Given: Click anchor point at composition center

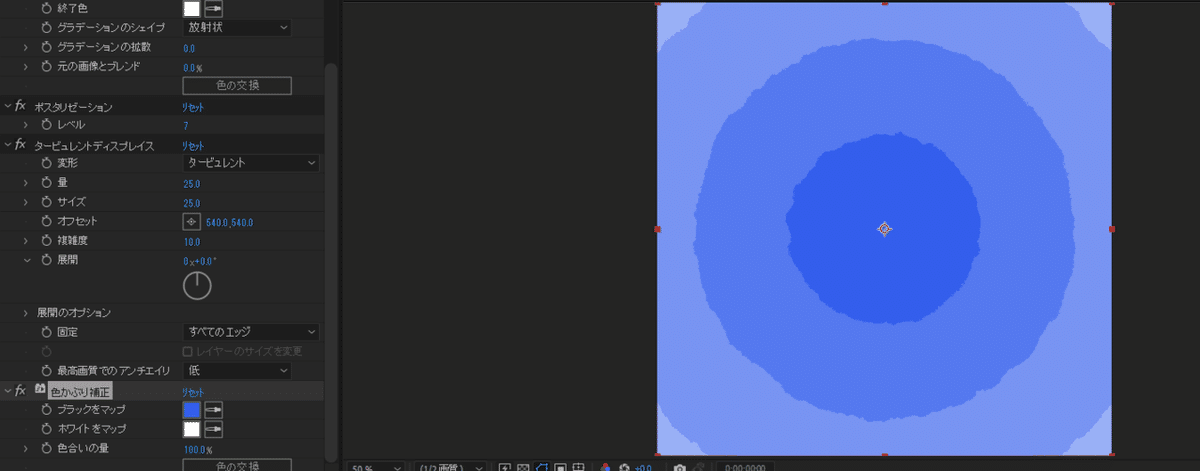Looking at the screenshot, I should click(x=884, y=229).
